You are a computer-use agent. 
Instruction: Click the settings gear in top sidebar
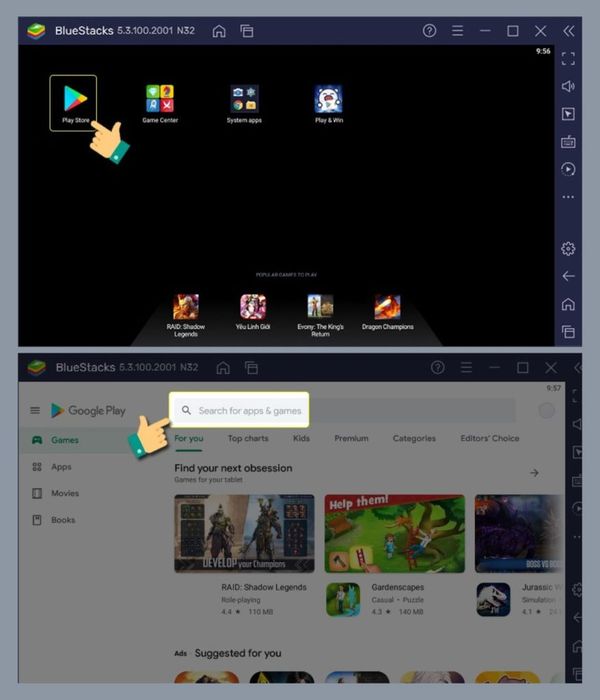568,248
